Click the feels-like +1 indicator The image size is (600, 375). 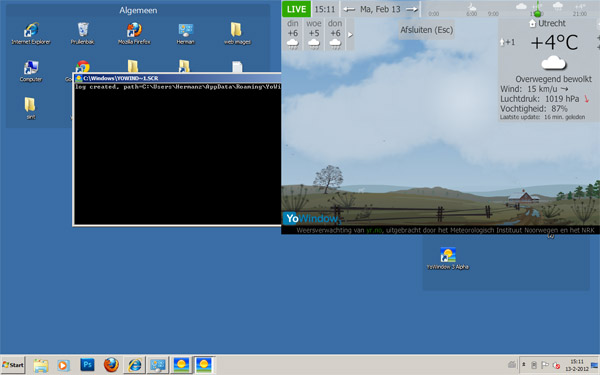508,42
